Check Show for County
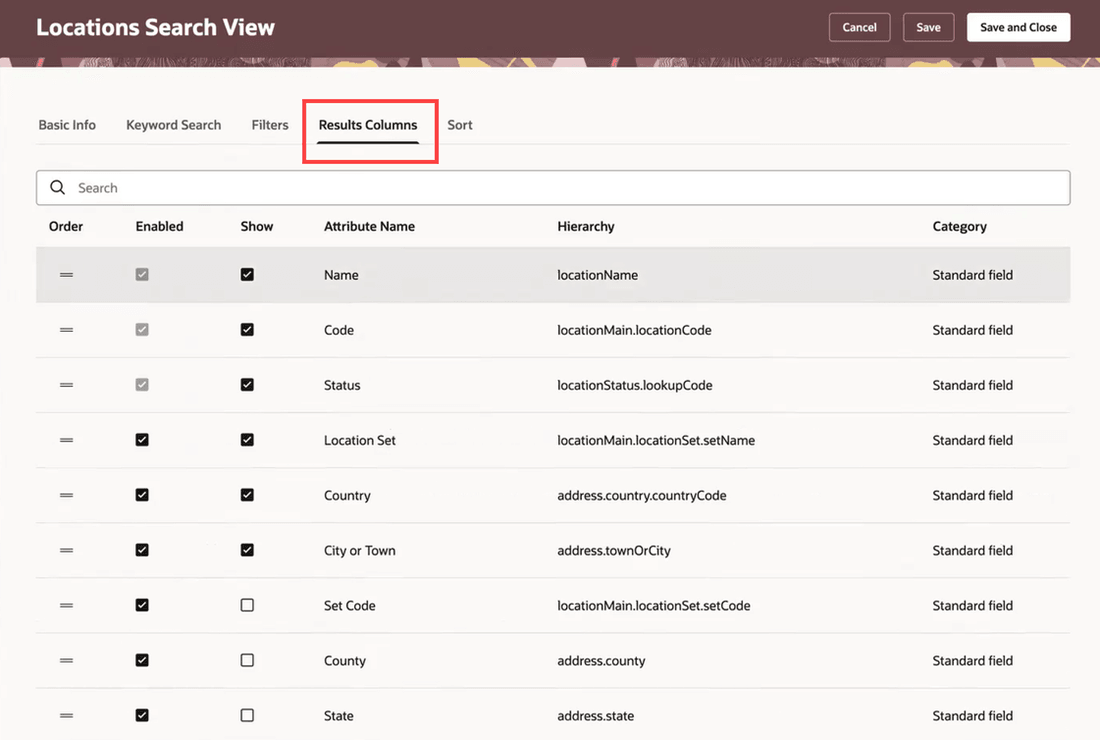Image resolution: width=1100 pixels, height=740 pixels. [x=247, y=660]
